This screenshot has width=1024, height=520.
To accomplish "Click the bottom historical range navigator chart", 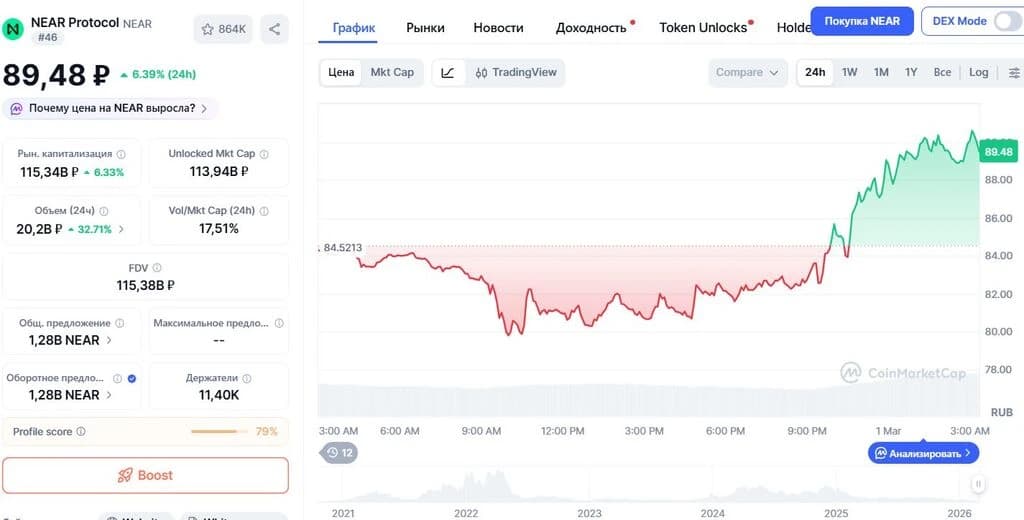I will [x=650, y=485].
